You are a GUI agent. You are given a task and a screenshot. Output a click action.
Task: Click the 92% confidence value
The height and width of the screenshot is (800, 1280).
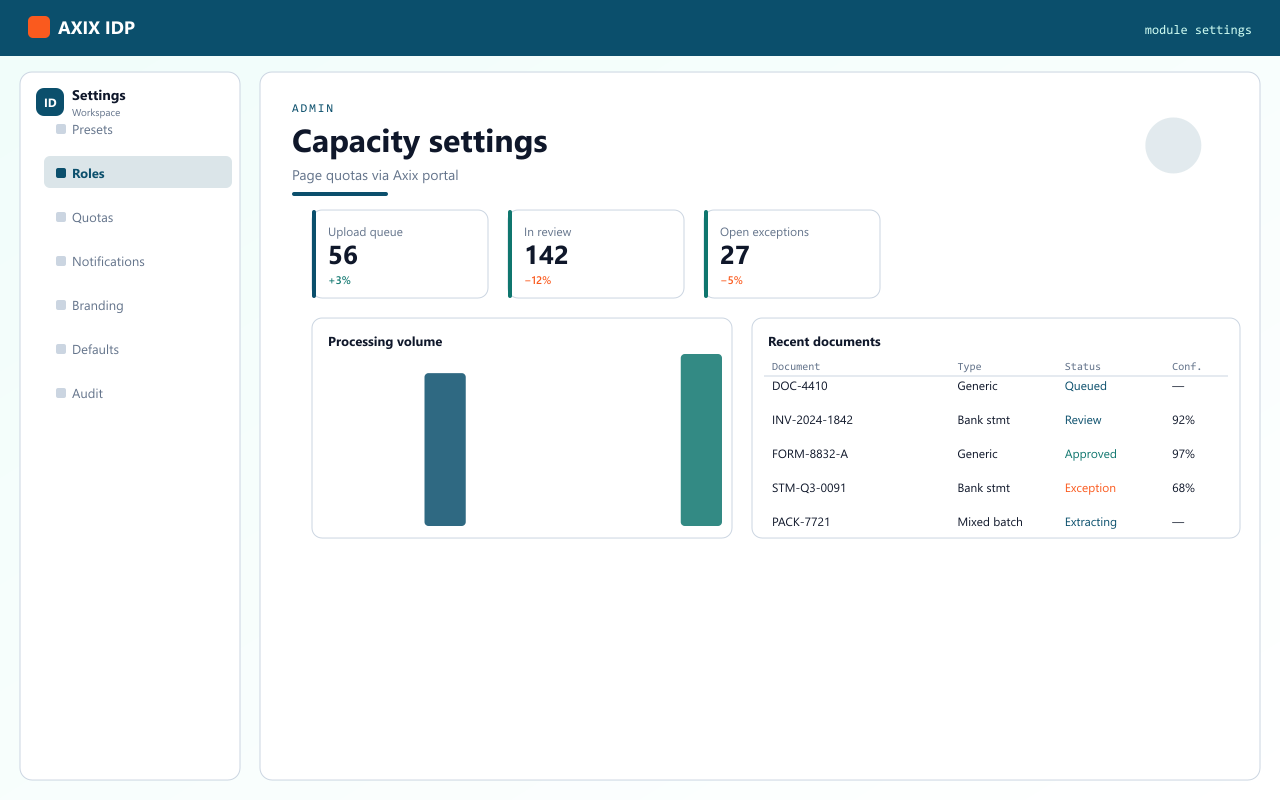[x=1183, y=420]
